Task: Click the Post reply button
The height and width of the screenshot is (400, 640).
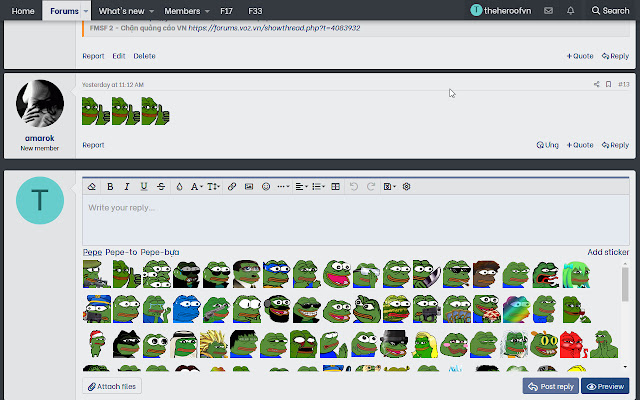Action: click(x=550, y=386)
